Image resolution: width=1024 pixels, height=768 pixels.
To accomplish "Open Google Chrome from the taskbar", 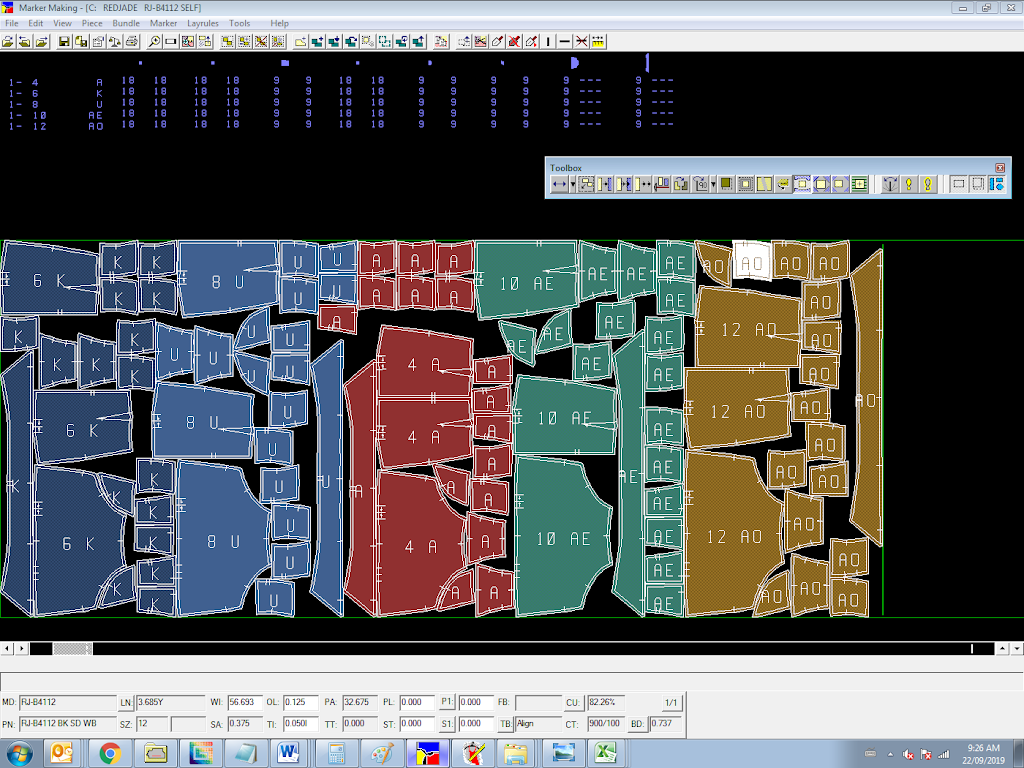I will (x=110, y=754).
